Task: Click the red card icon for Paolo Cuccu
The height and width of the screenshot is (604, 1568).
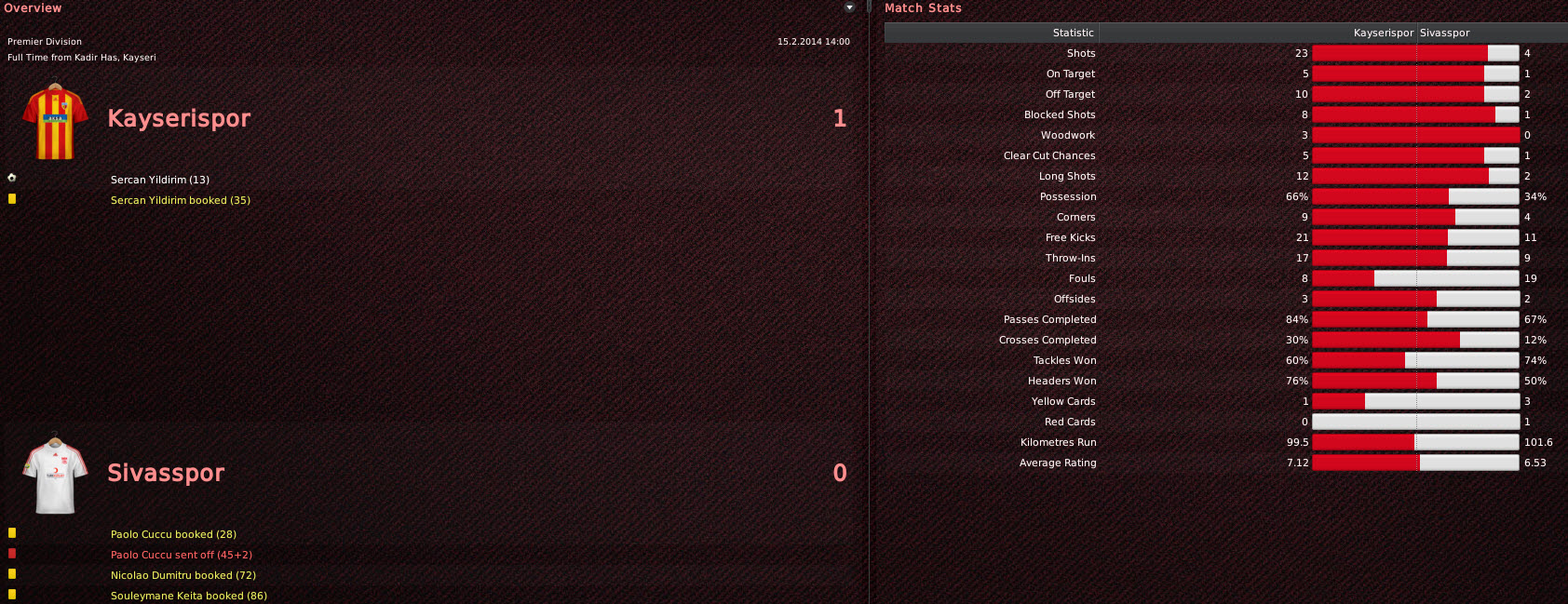Action: click(x=12, y=554)
